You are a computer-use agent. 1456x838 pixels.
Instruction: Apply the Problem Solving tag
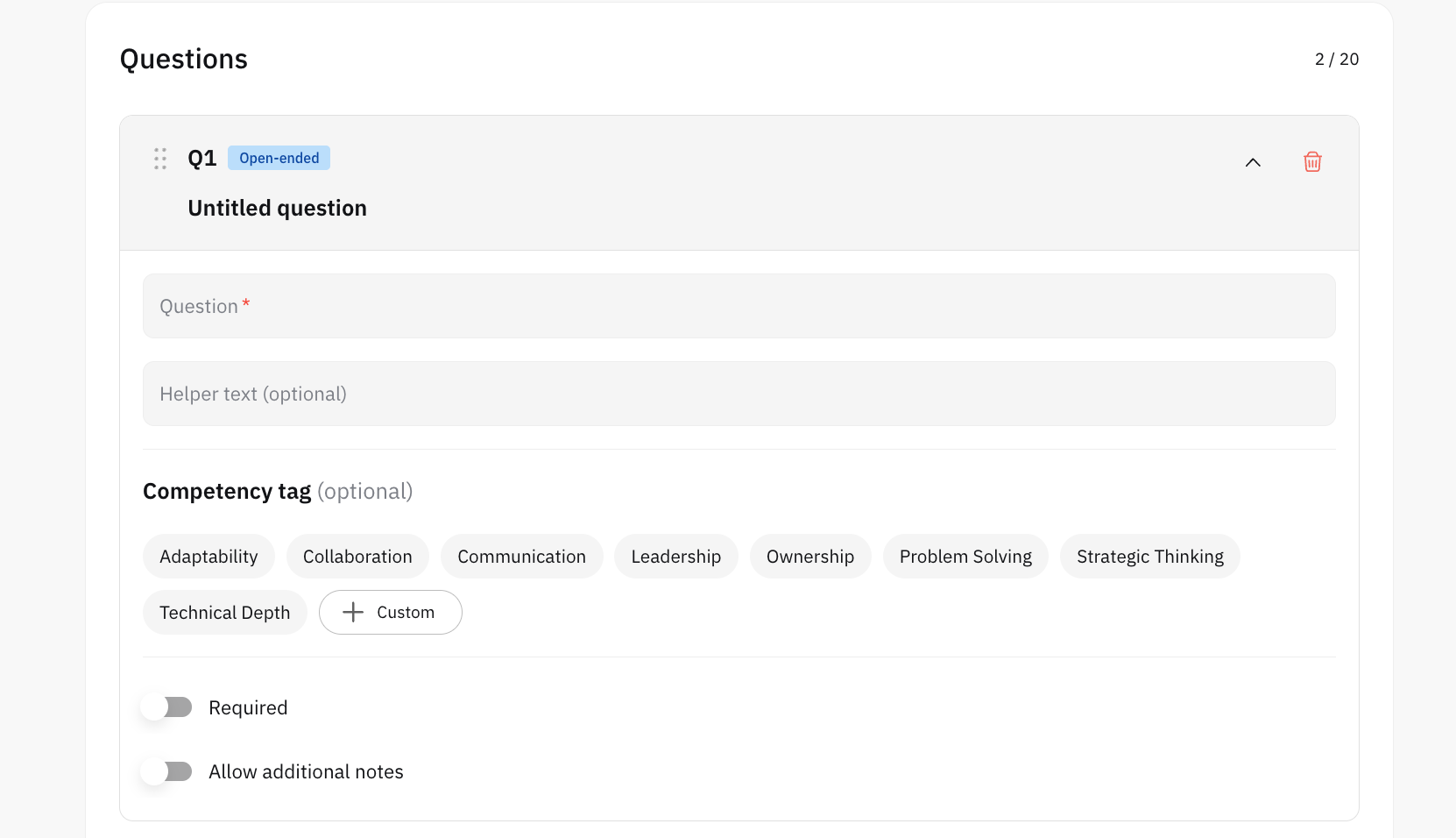coord(965,557)
